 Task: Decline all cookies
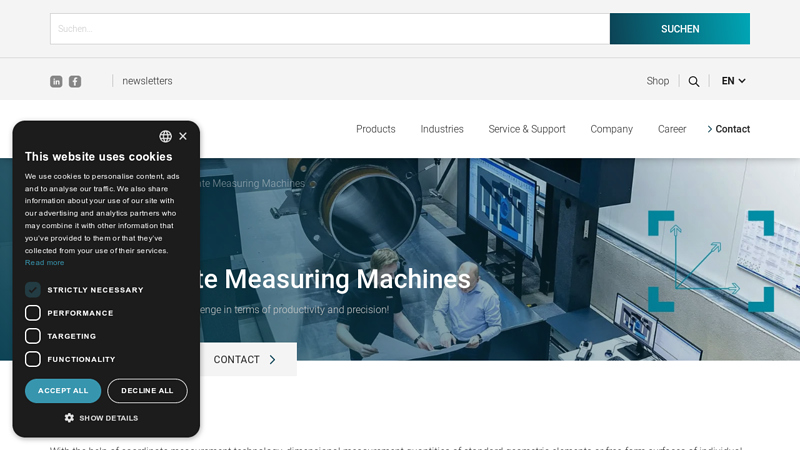(147, 391)
